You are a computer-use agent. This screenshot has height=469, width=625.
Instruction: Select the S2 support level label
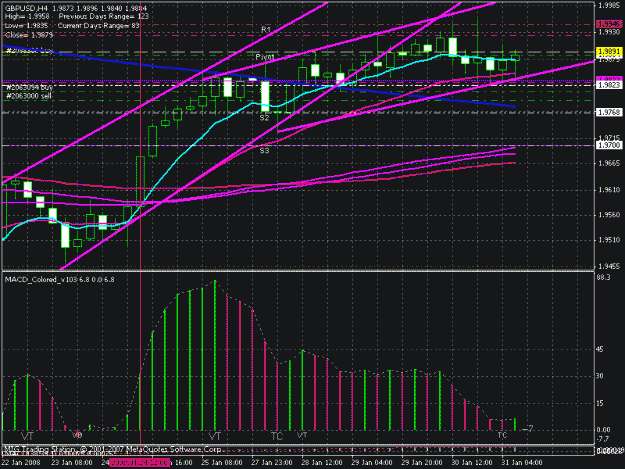pos(264,118)
